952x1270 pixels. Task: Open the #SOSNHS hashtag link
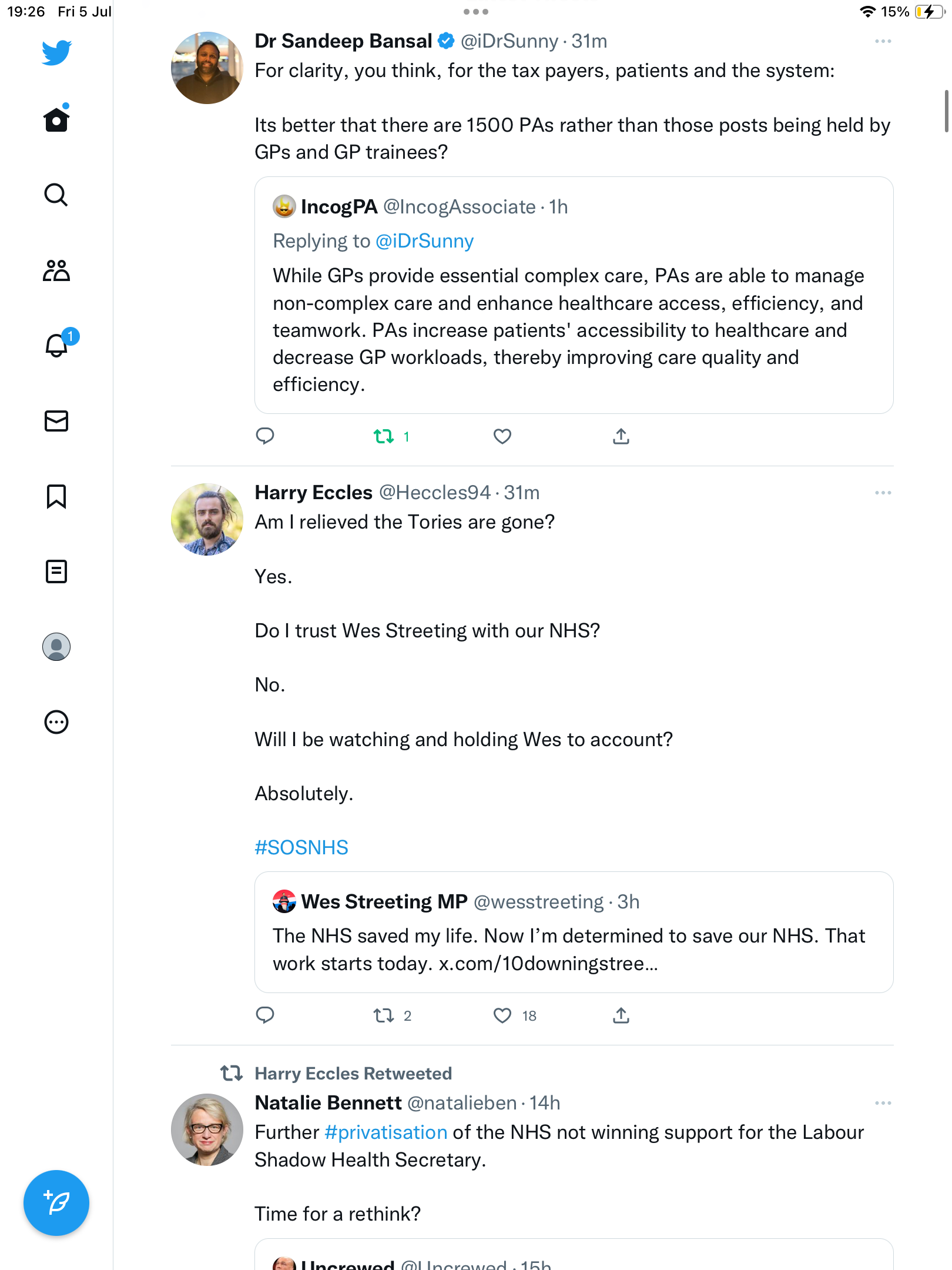tap(301, 847)
